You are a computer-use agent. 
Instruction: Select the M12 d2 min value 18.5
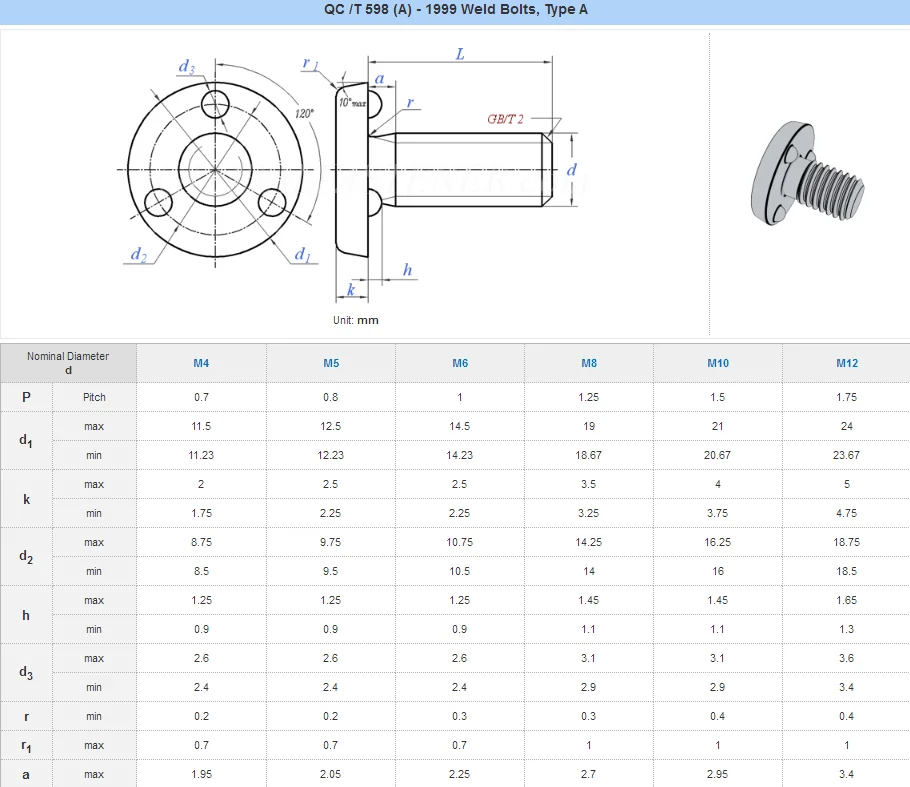pyautogui.click(x=846, y=572)
